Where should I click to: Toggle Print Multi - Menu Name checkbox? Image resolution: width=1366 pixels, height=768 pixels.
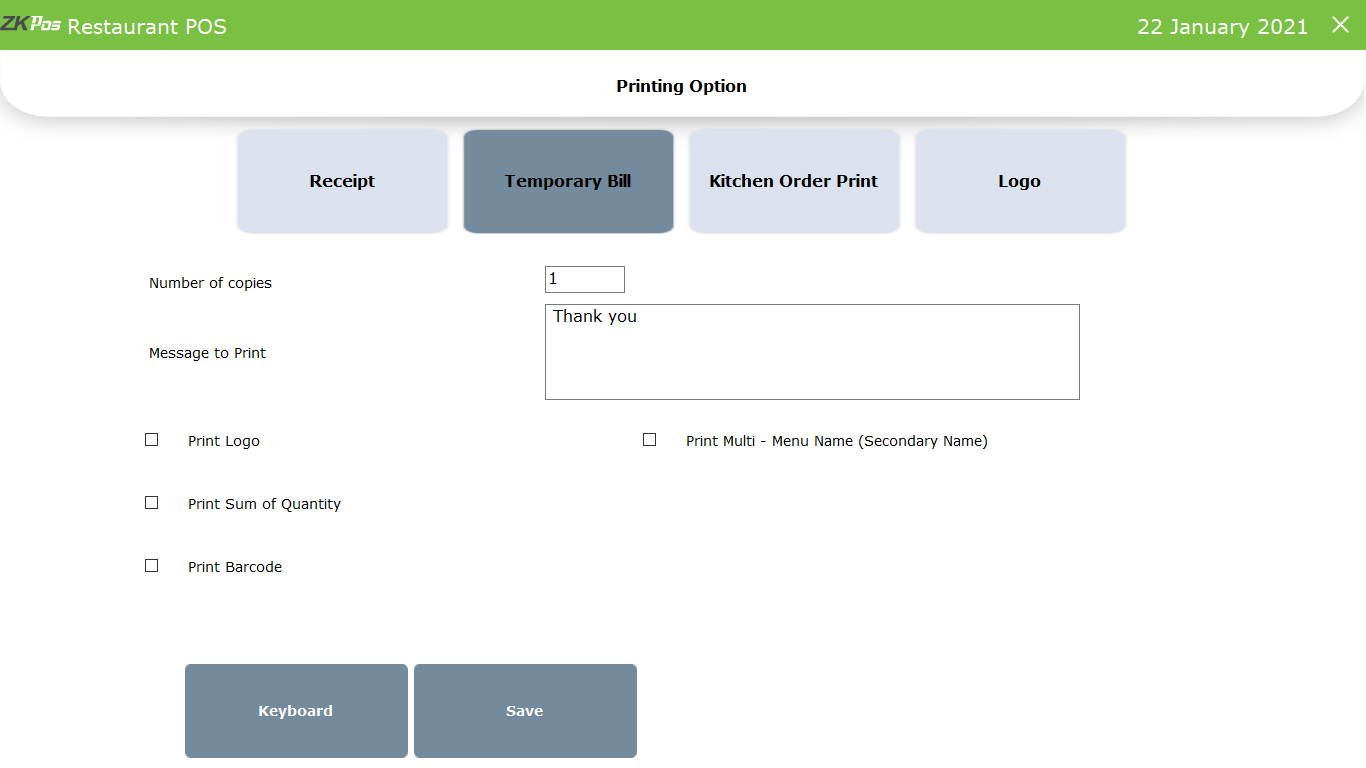(x=650, y=439)
